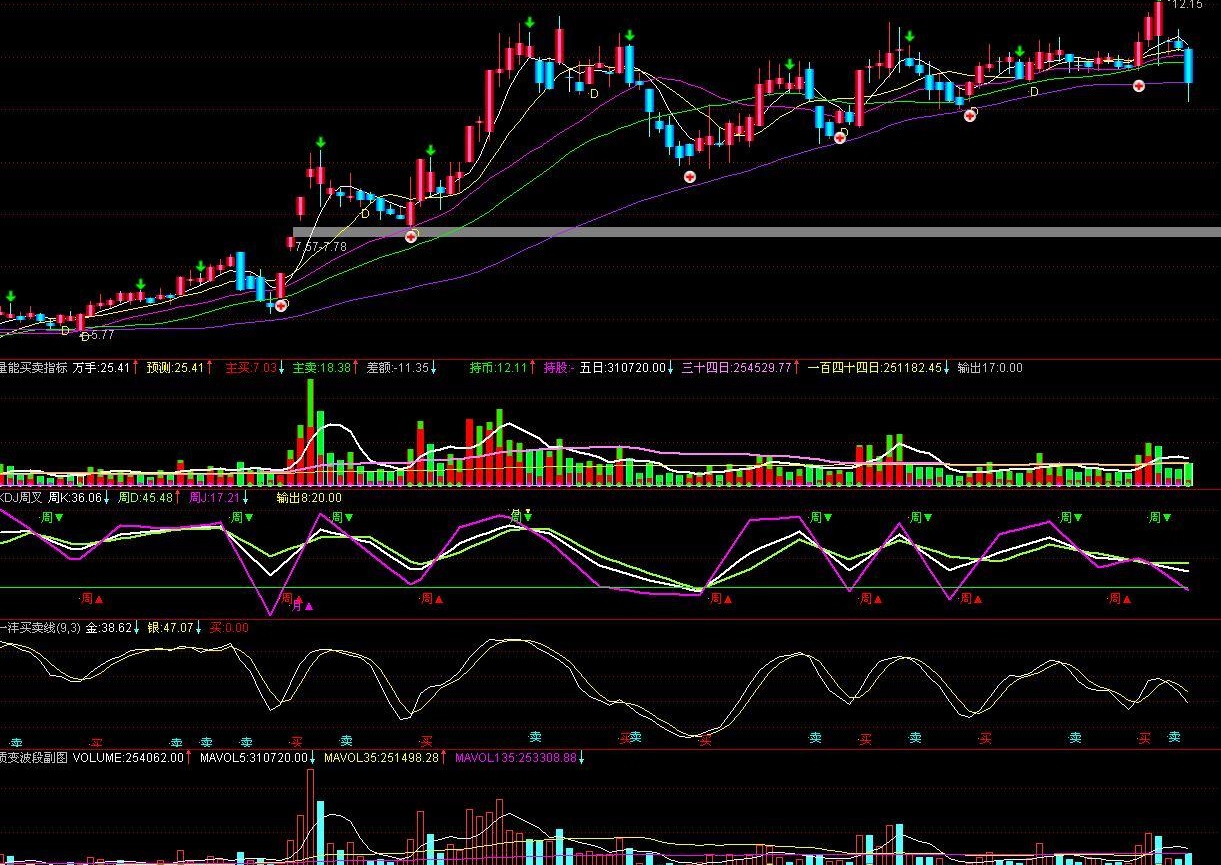Click the 预测:25.41 value

(x=175, y=368)
